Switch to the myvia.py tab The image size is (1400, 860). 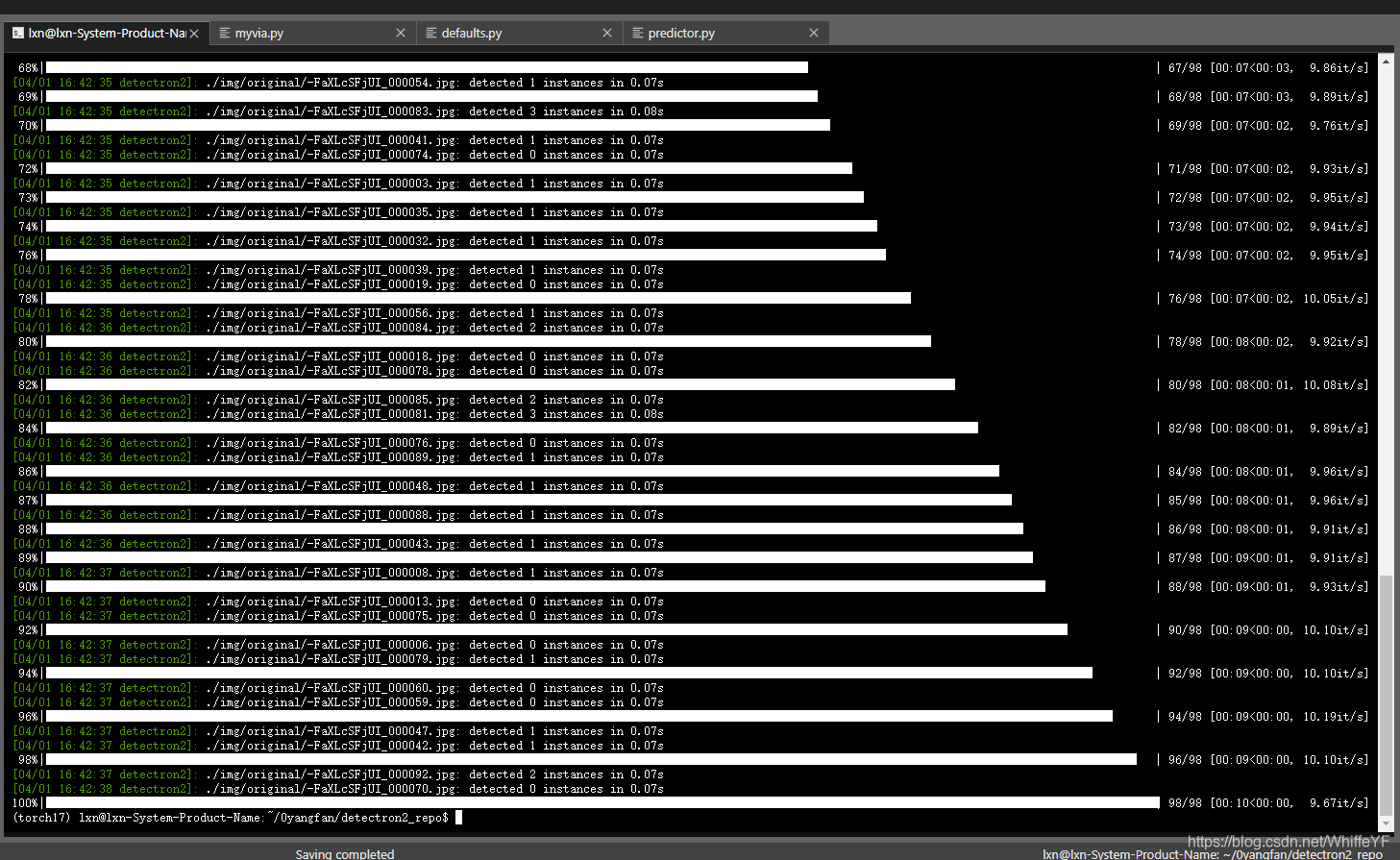pyautogui.click(x=259, y=33)
